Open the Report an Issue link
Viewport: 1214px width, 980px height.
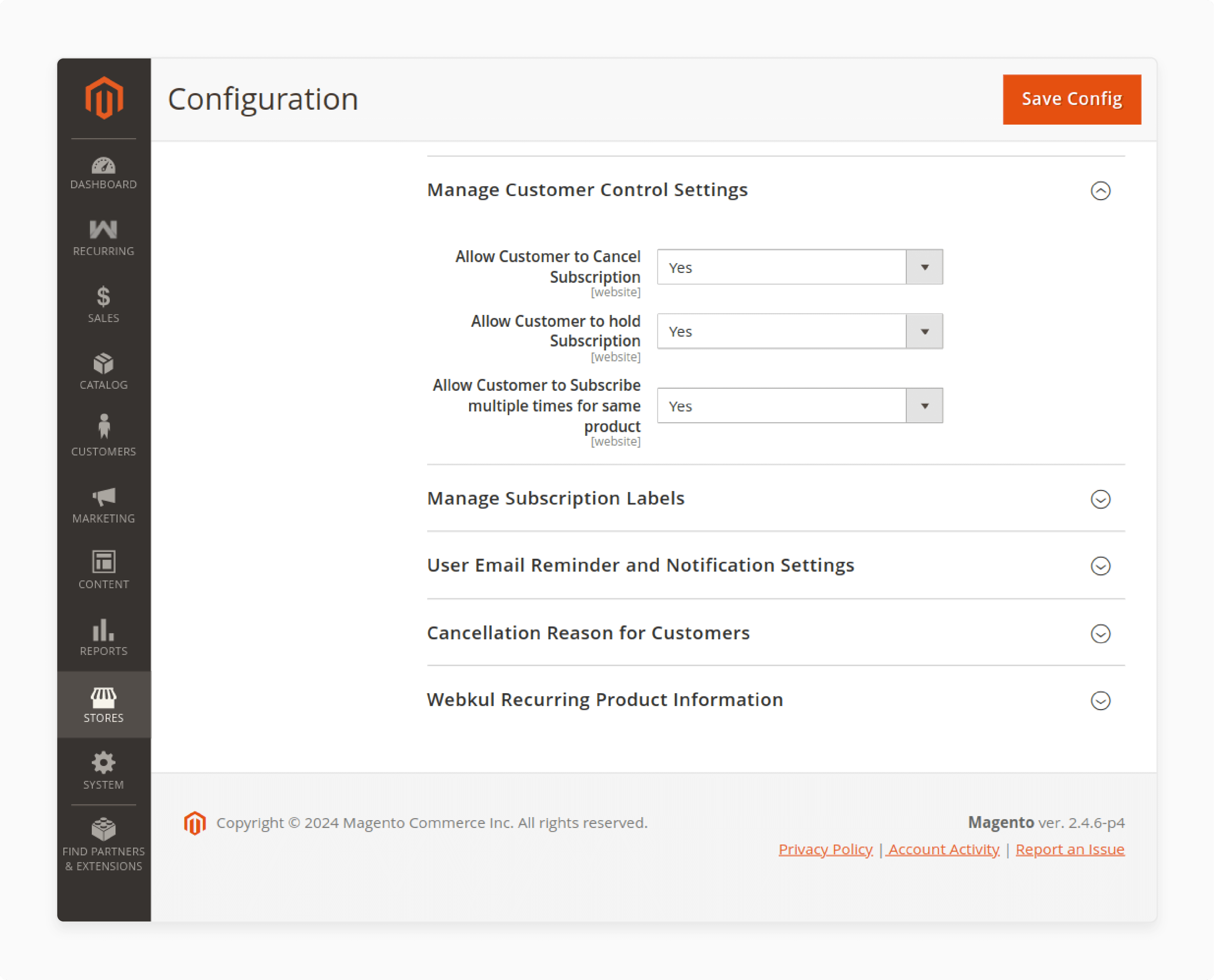pos(1070,850)
